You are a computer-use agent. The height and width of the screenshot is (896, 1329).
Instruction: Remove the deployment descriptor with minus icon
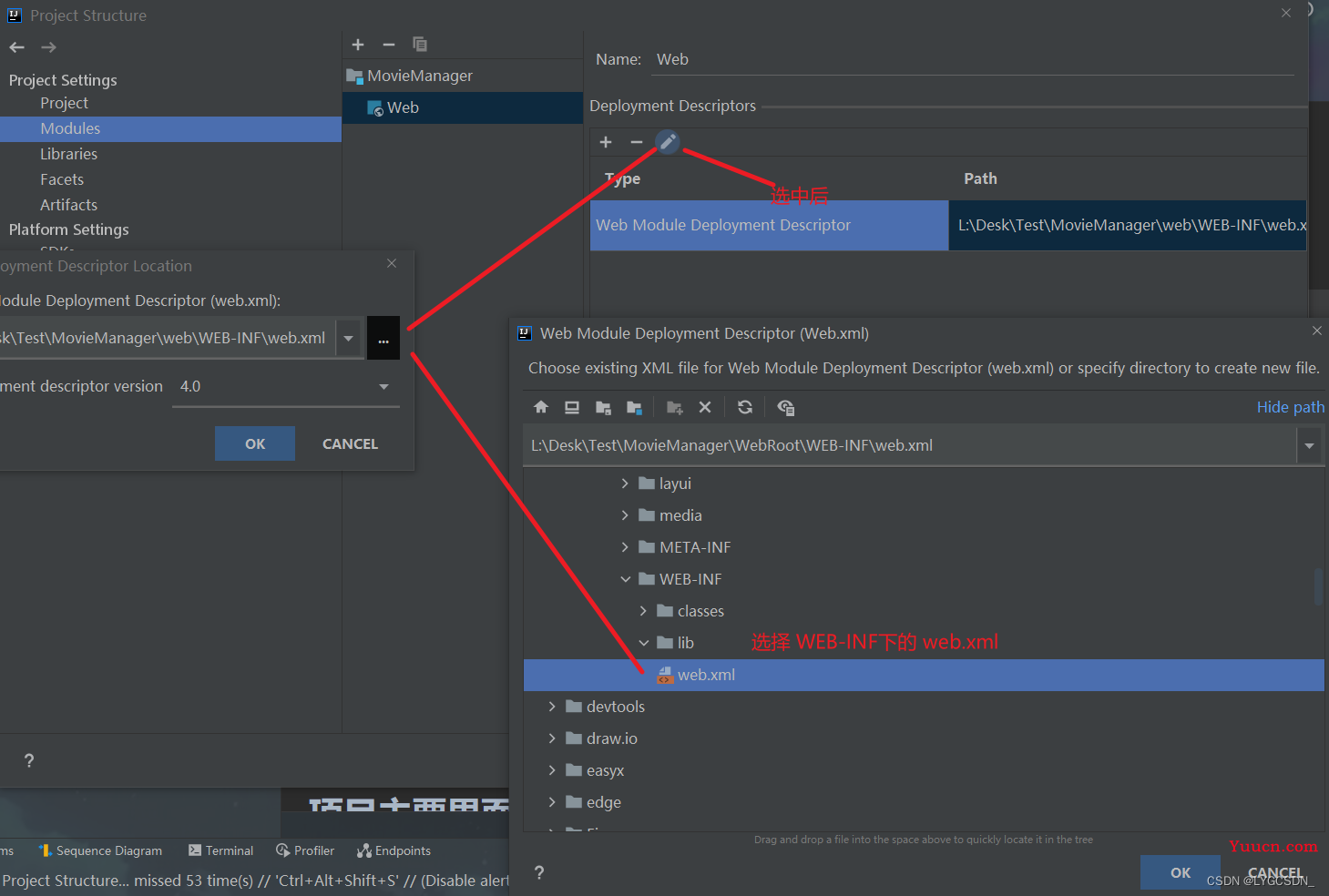coord(637,142)
